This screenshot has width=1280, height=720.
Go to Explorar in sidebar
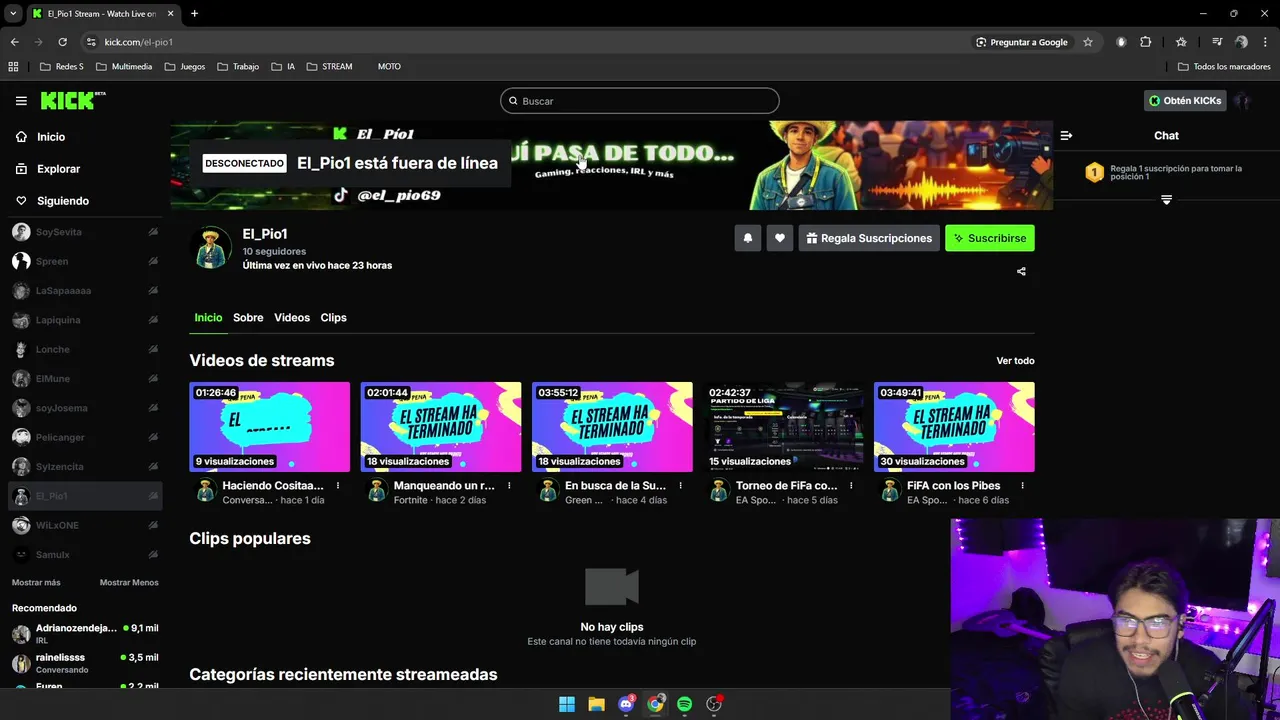pos(58,169)
